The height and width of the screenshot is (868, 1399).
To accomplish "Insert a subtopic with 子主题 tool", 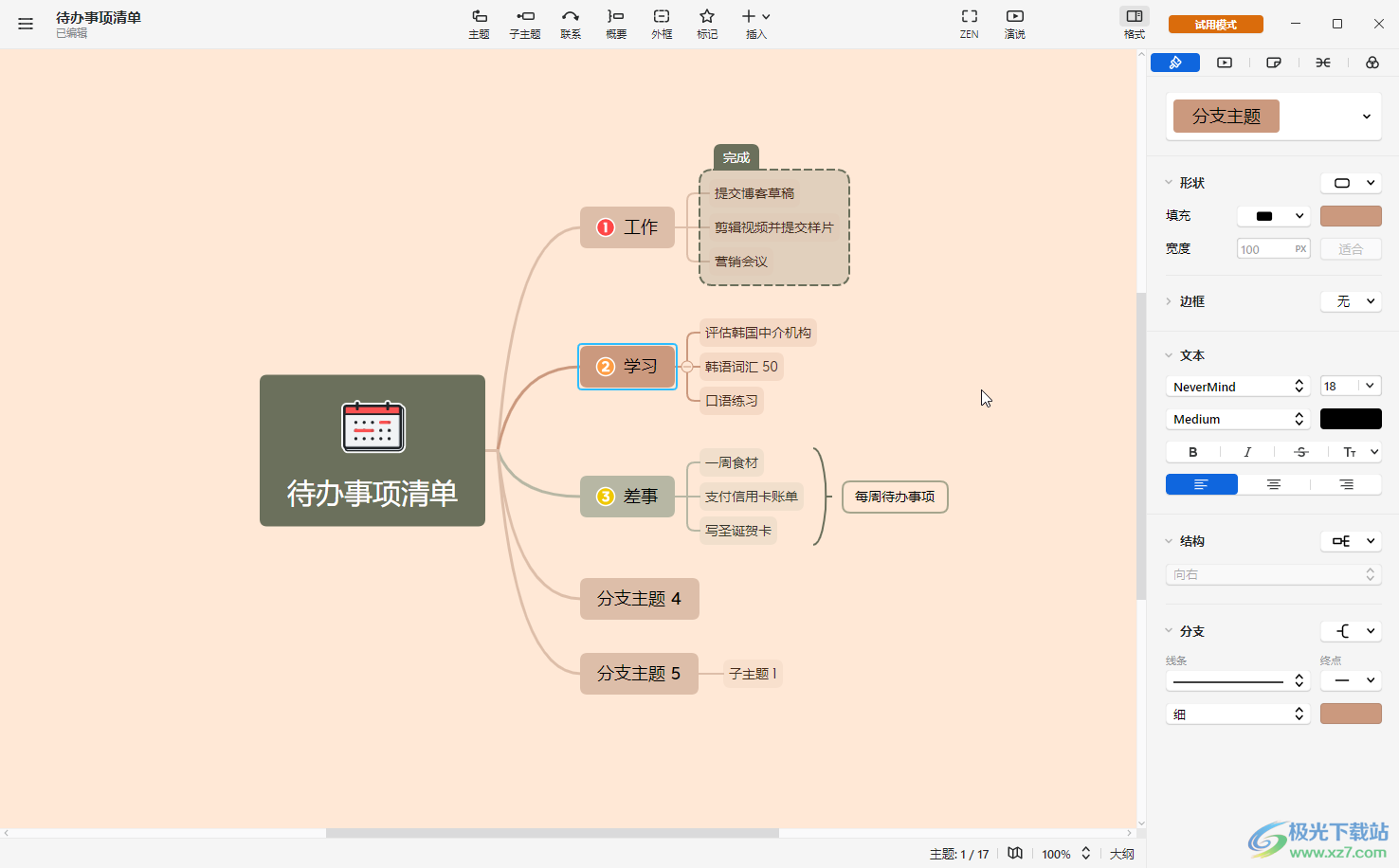I will (524, 24).
